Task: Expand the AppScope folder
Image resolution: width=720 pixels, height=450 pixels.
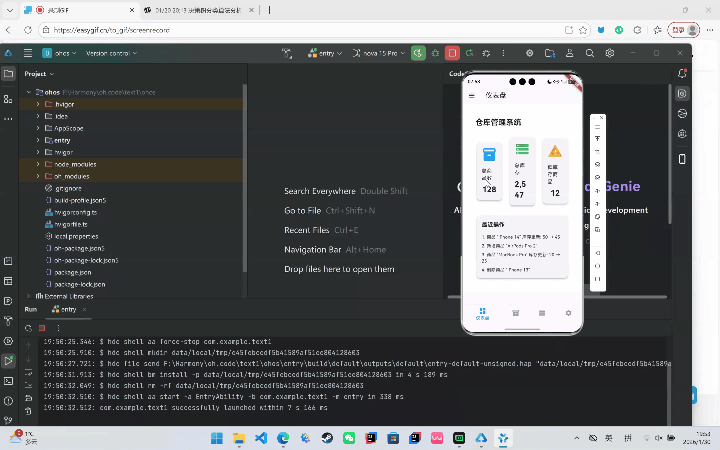Action: tap(38, 128)
